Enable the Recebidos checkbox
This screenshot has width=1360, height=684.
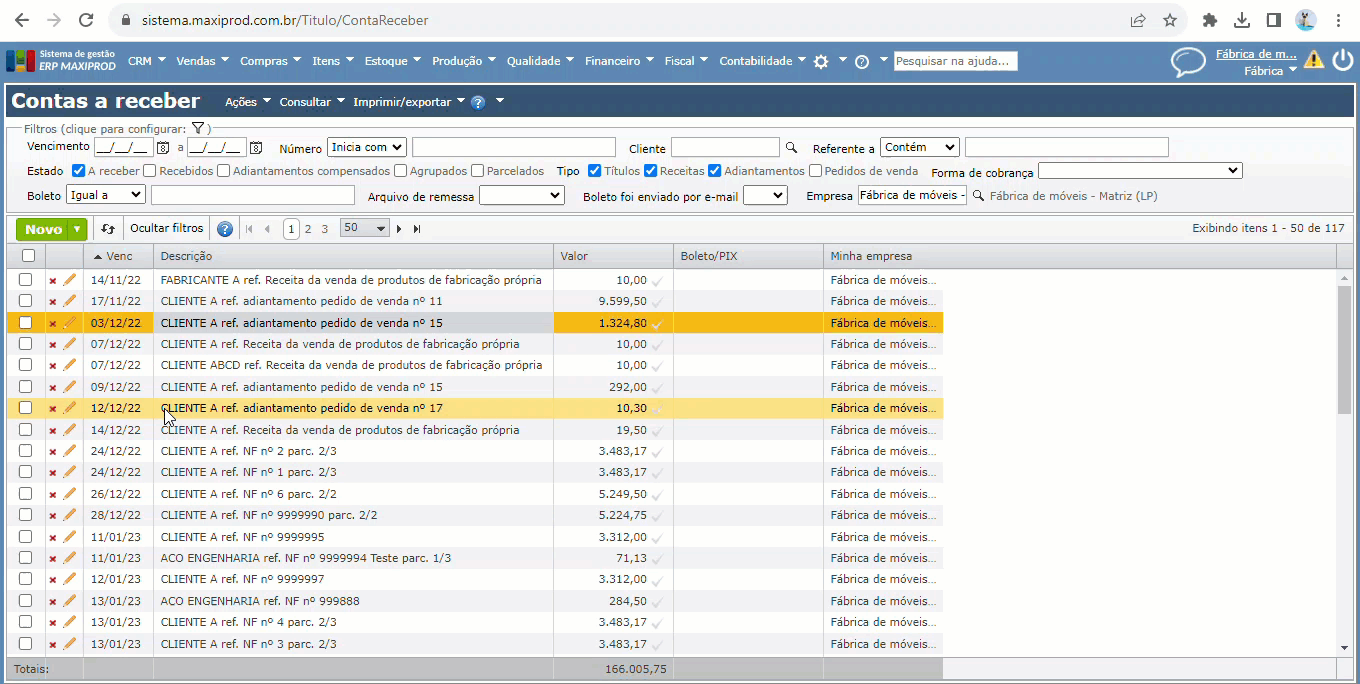(149, 171)
